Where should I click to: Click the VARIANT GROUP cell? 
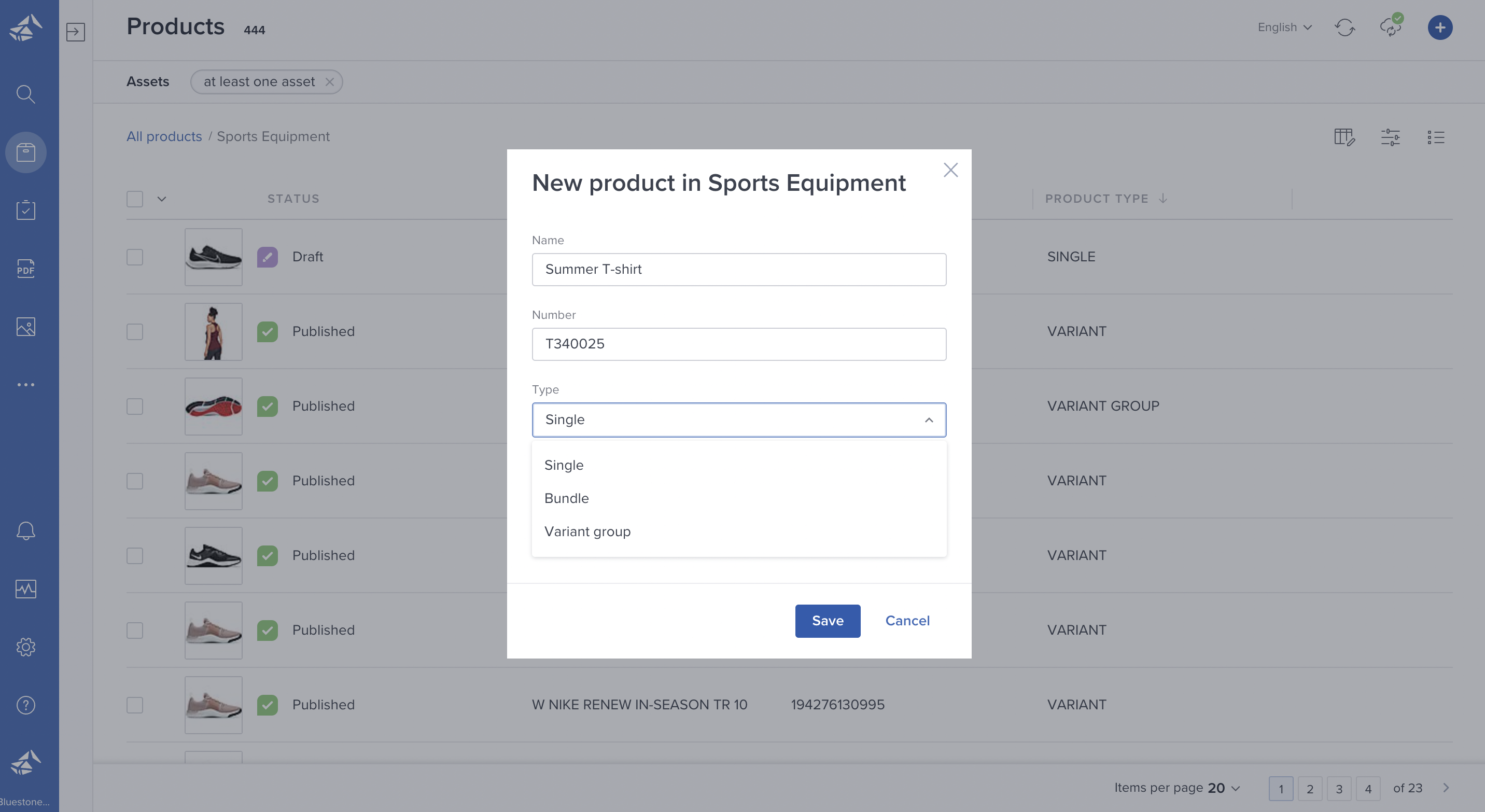pos(1103,407)
